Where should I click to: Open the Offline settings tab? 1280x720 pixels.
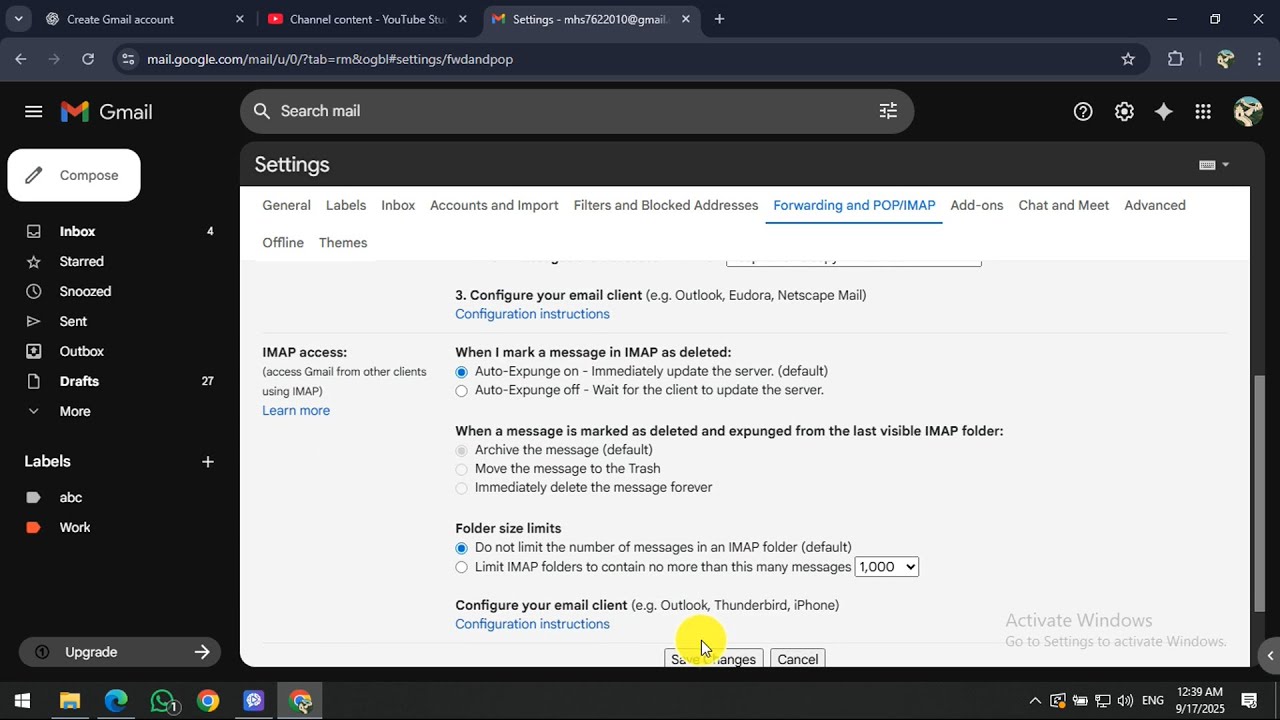283,242
